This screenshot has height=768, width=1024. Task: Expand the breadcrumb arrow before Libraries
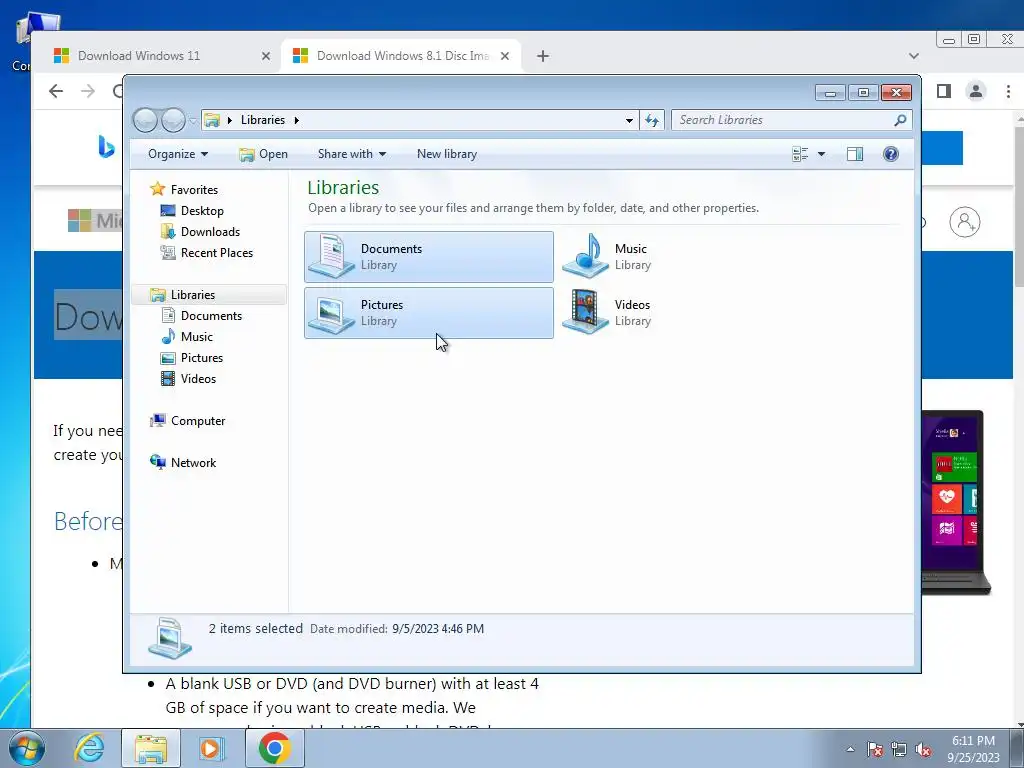coord(230,120)
